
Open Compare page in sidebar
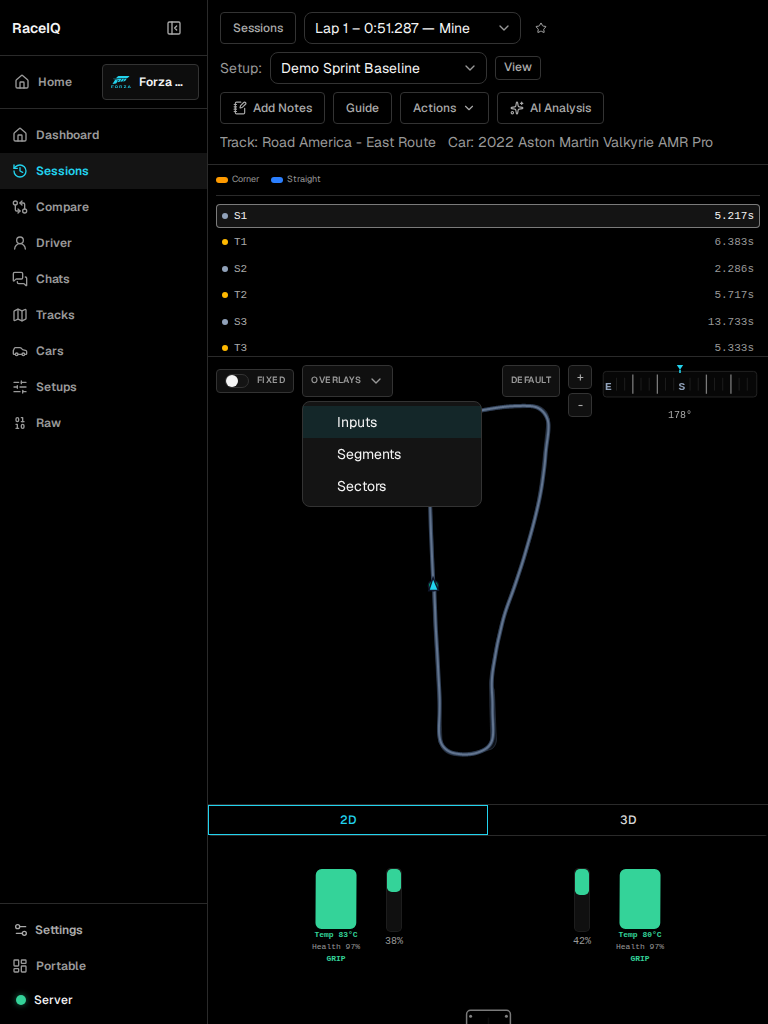tap(103, 207)
